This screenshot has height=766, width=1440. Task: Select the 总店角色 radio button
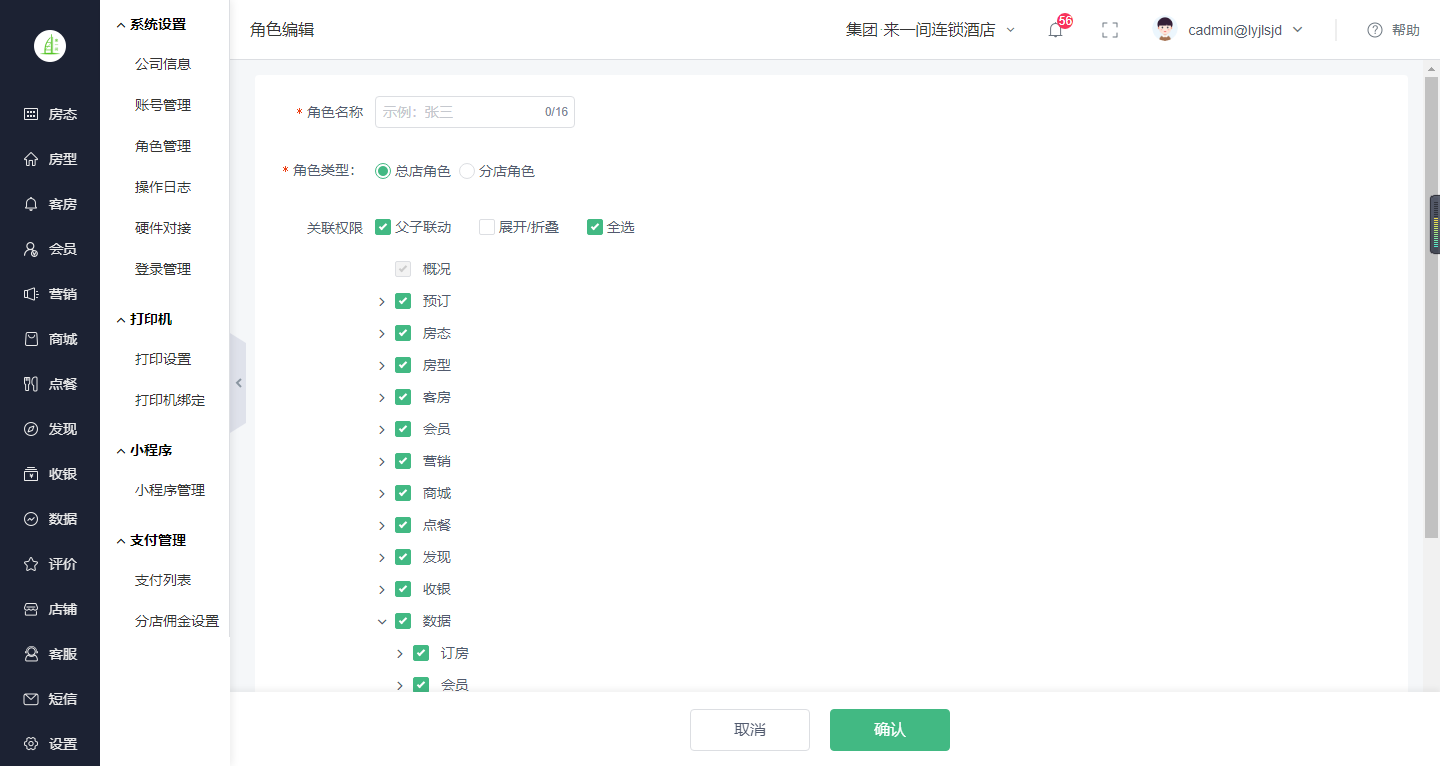(383, 171)
